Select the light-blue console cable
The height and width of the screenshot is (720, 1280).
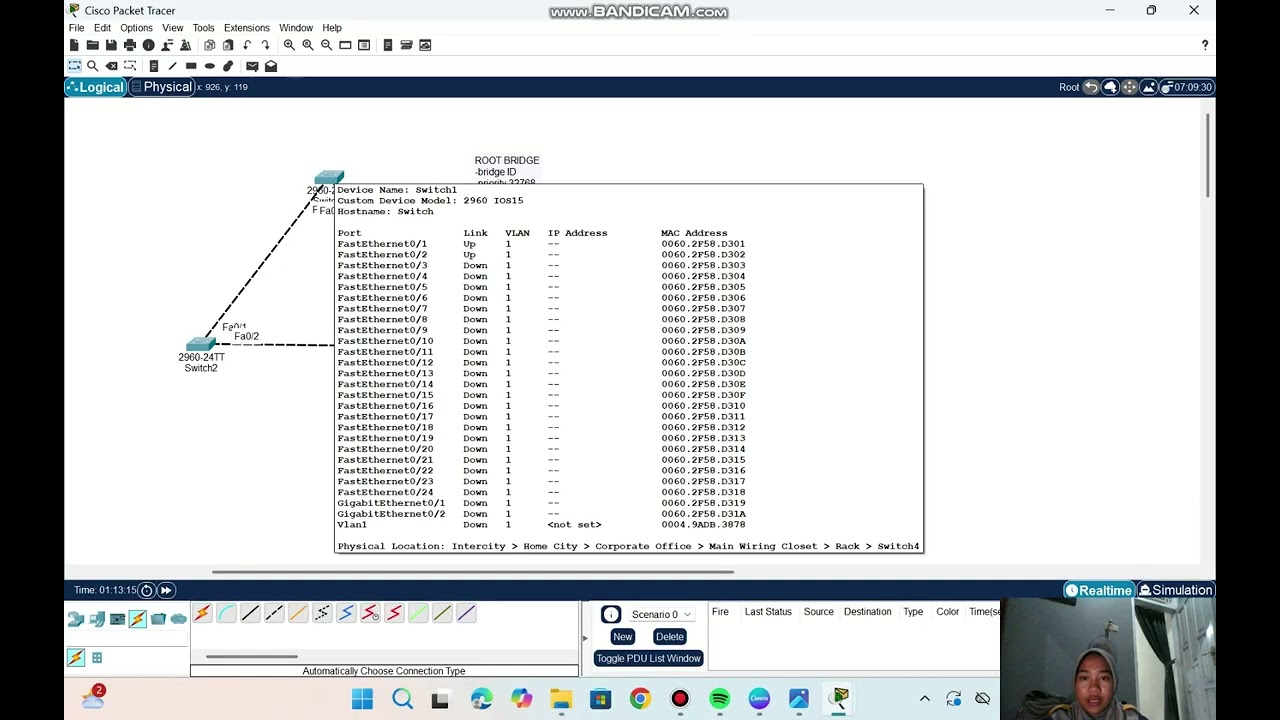coord(226,613)
